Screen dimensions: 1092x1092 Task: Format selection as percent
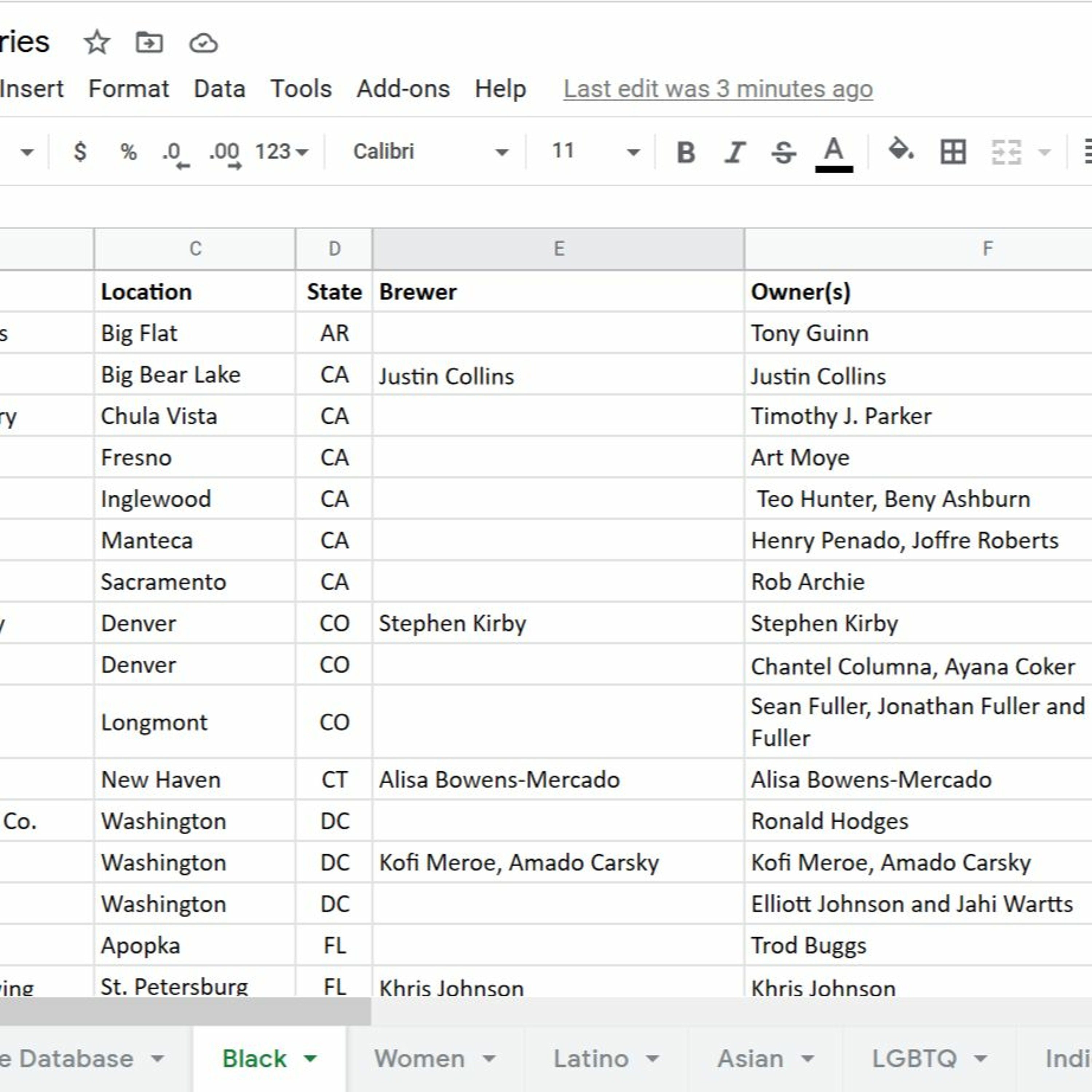tap(128, 151)
